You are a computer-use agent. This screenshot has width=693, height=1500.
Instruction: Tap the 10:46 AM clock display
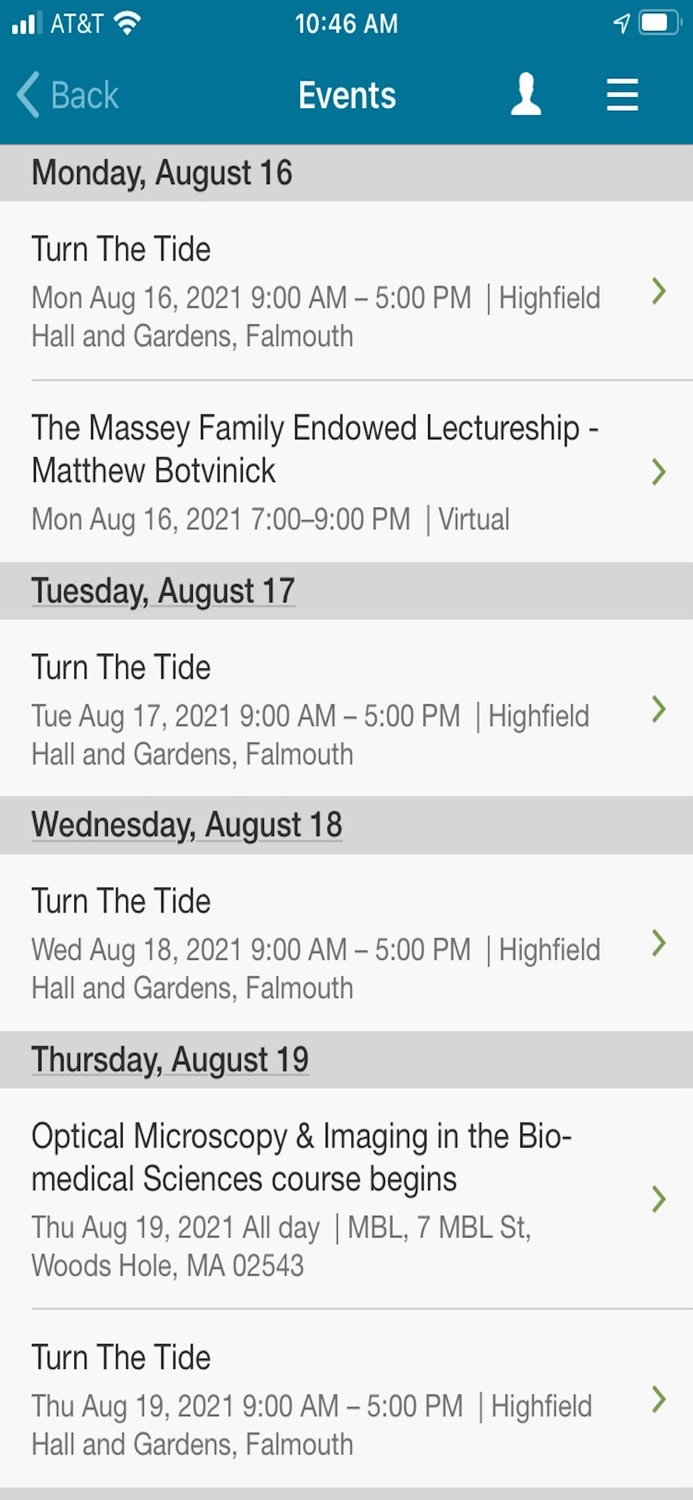(346, 23)
